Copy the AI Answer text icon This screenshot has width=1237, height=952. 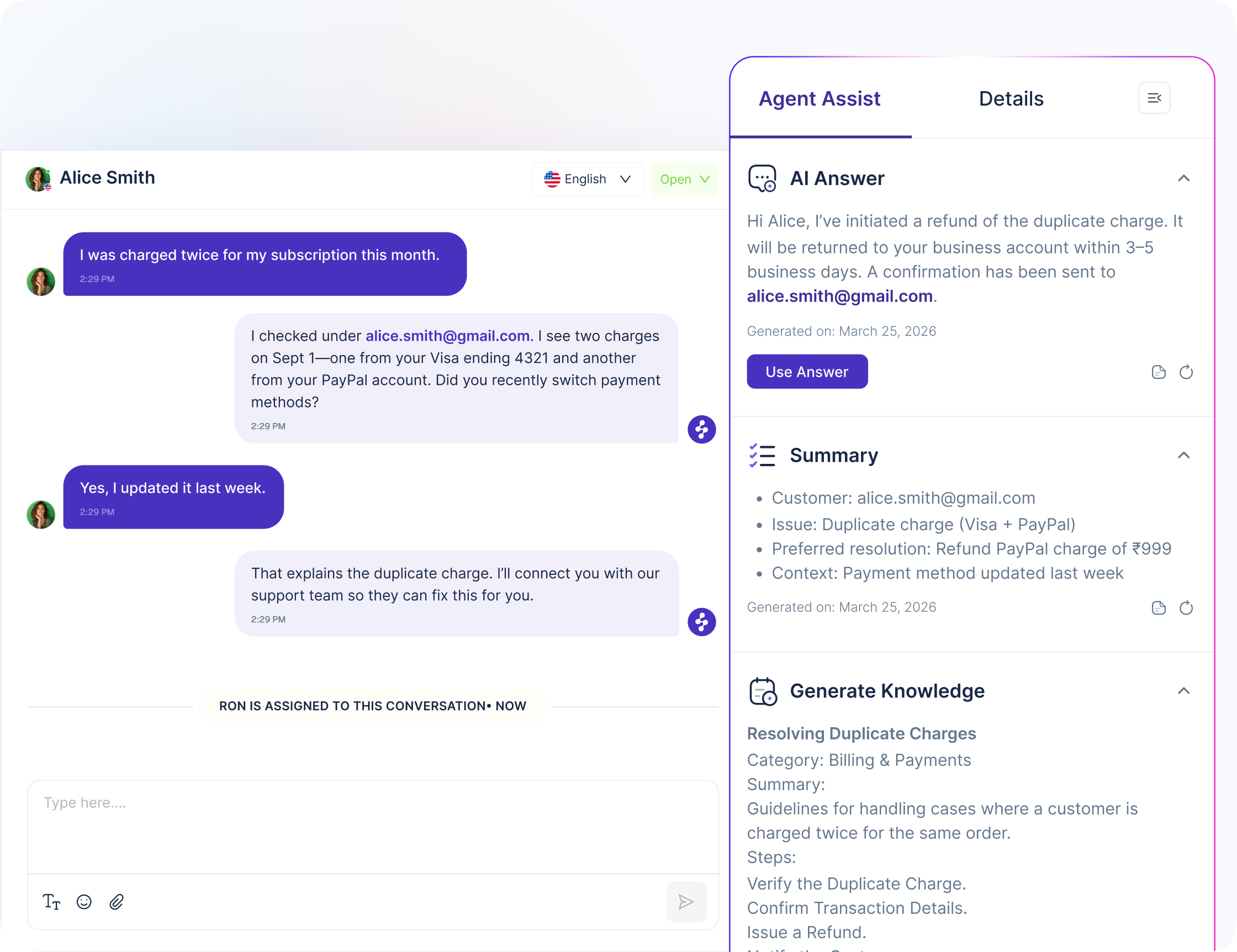pyautogui.click(x=1158, y=372)
